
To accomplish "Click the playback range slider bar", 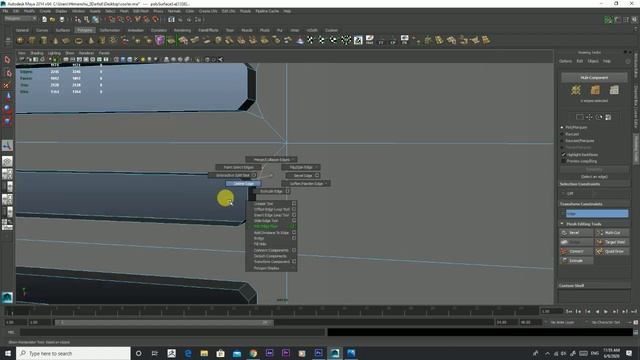I will click(164, 322).
